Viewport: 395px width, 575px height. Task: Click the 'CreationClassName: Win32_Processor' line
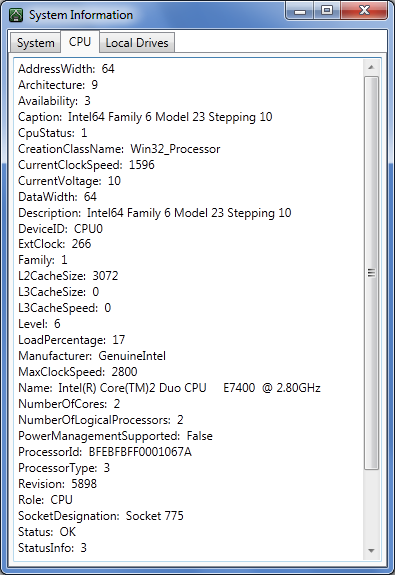coord(119,149)
